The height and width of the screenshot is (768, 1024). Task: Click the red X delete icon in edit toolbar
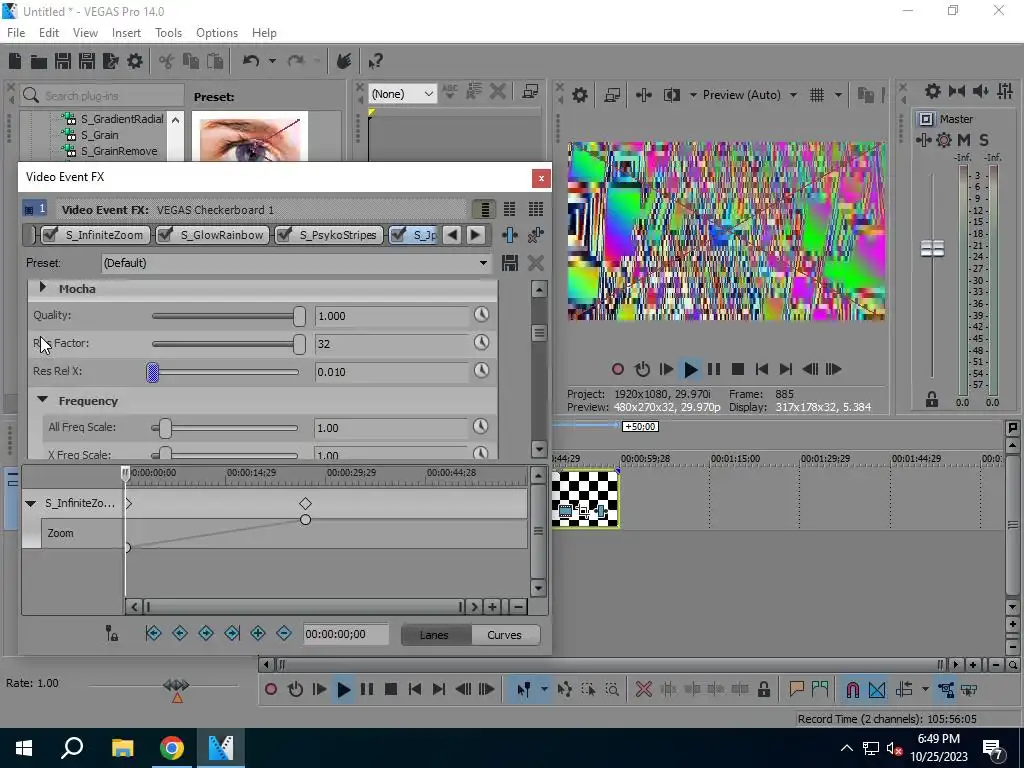click(x=643, y=690)
